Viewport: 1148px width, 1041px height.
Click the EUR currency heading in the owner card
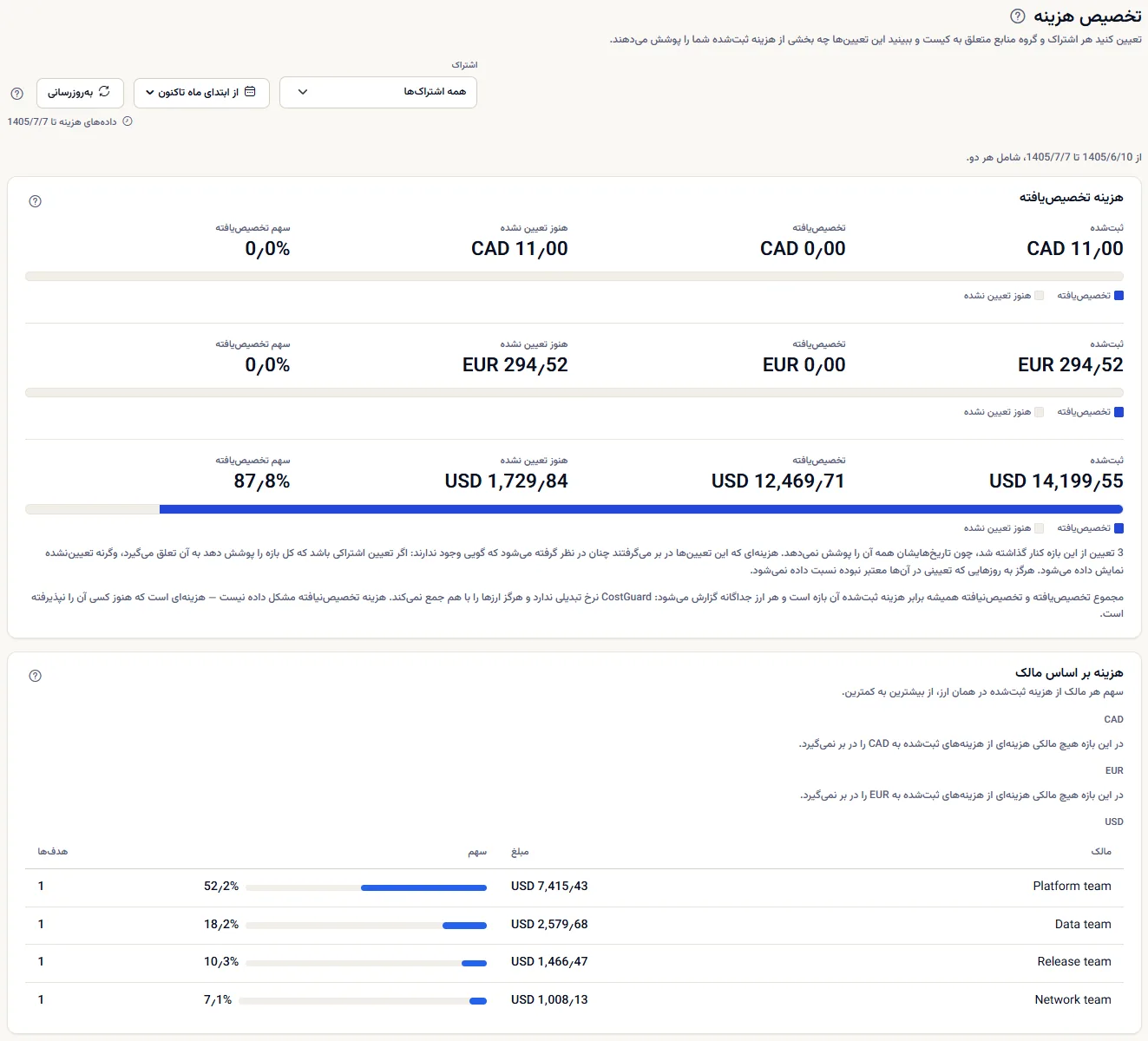(x=1114, y=770)
